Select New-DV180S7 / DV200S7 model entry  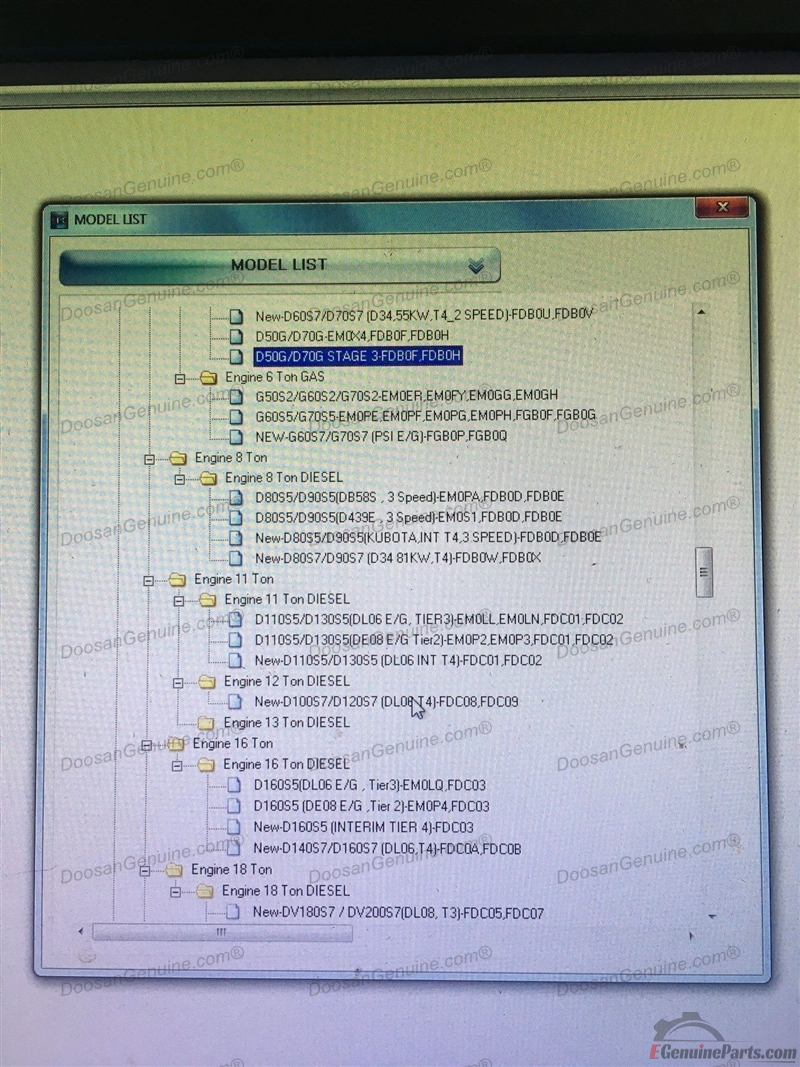(x=398, y=912)
